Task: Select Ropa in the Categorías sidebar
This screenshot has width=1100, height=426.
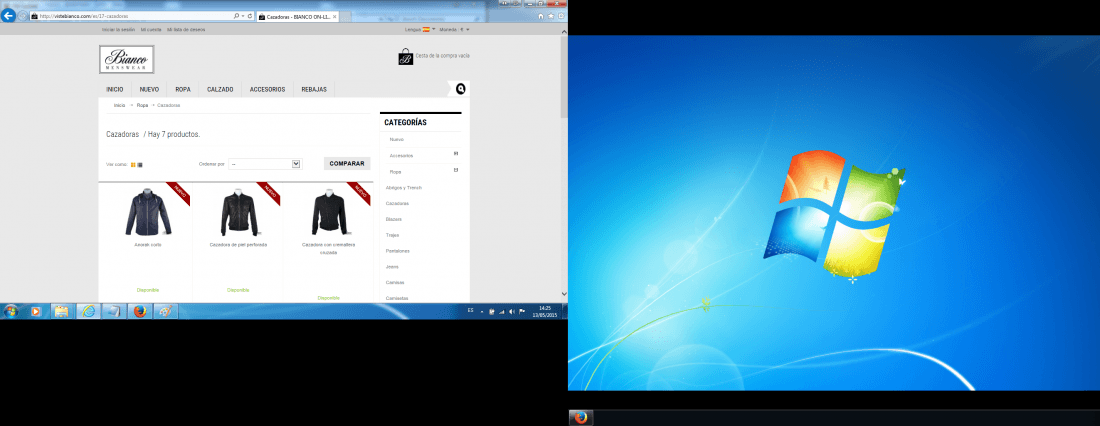Action: (396, 172)
